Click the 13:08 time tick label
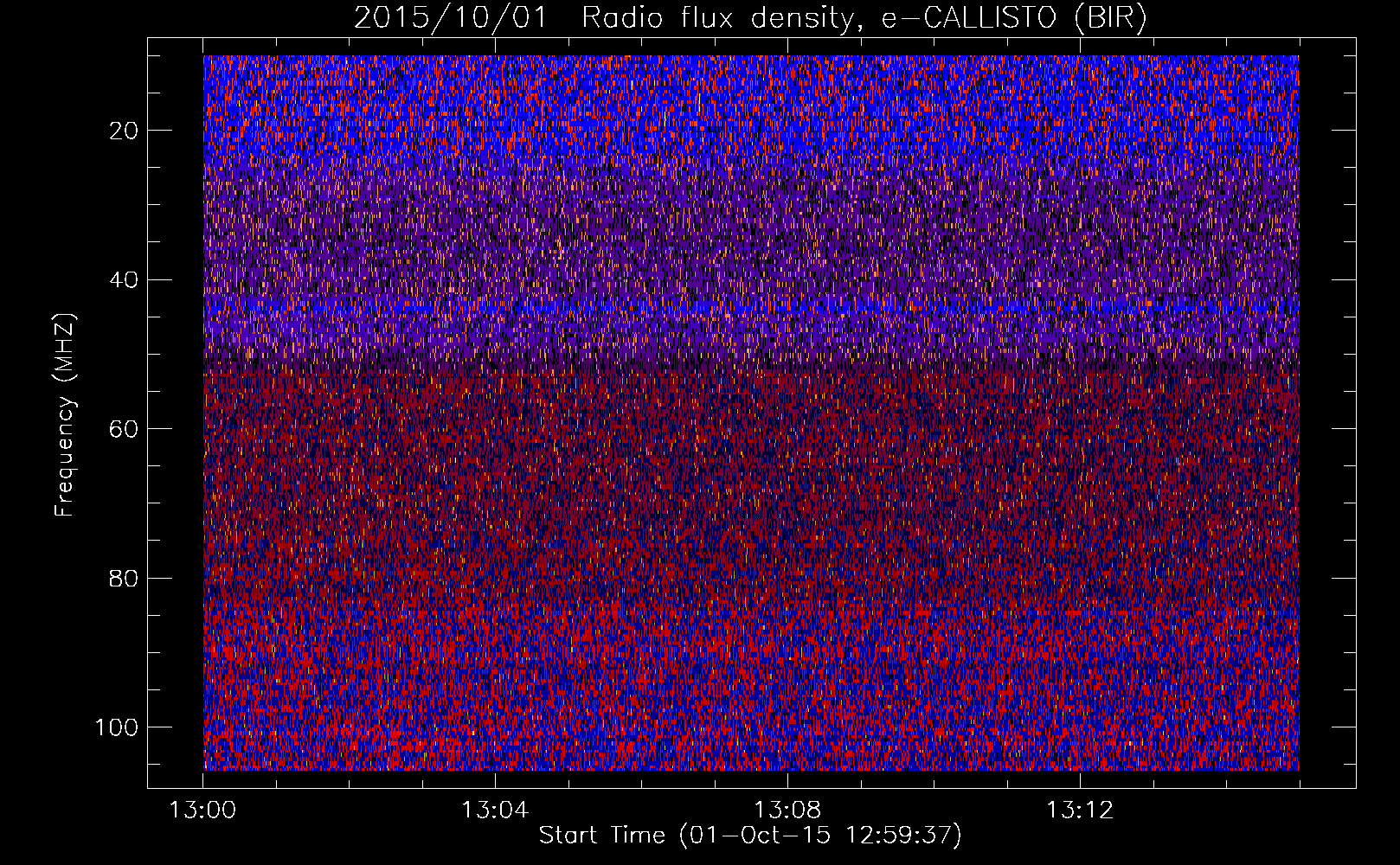 click(787, 811)
